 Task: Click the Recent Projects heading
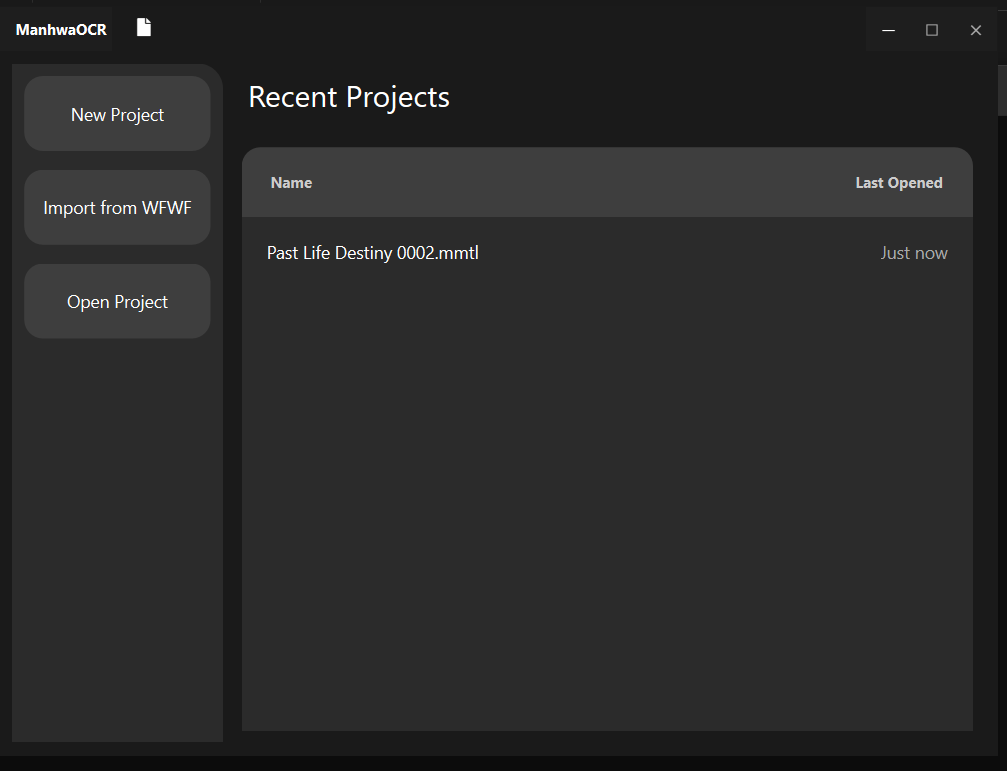(x=349, y=97)
